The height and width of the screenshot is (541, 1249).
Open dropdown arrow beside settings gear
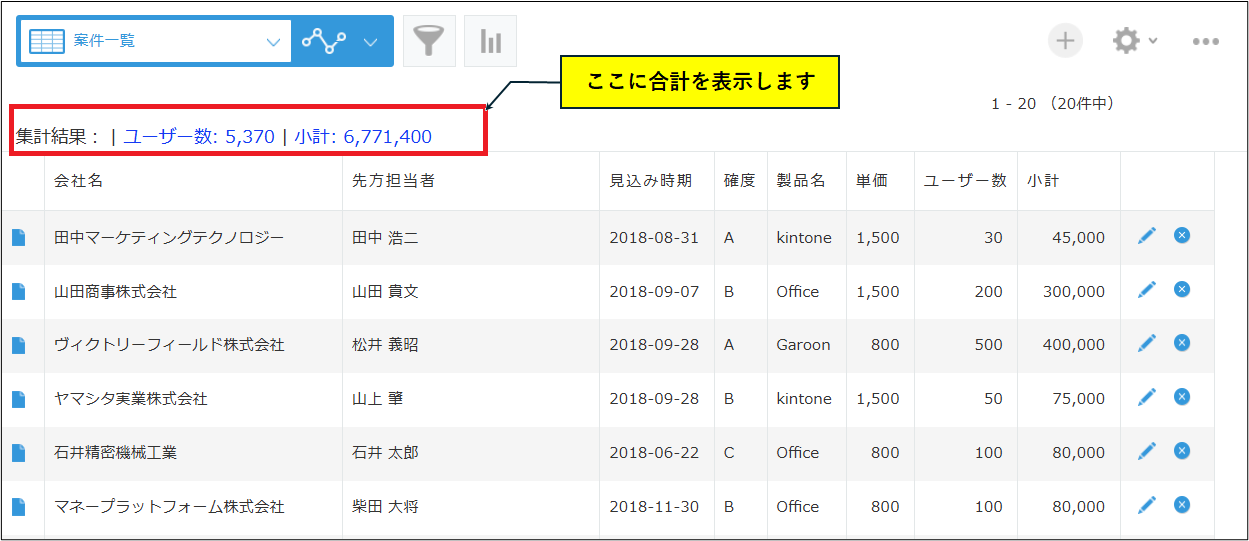(x=1153, y=42)
